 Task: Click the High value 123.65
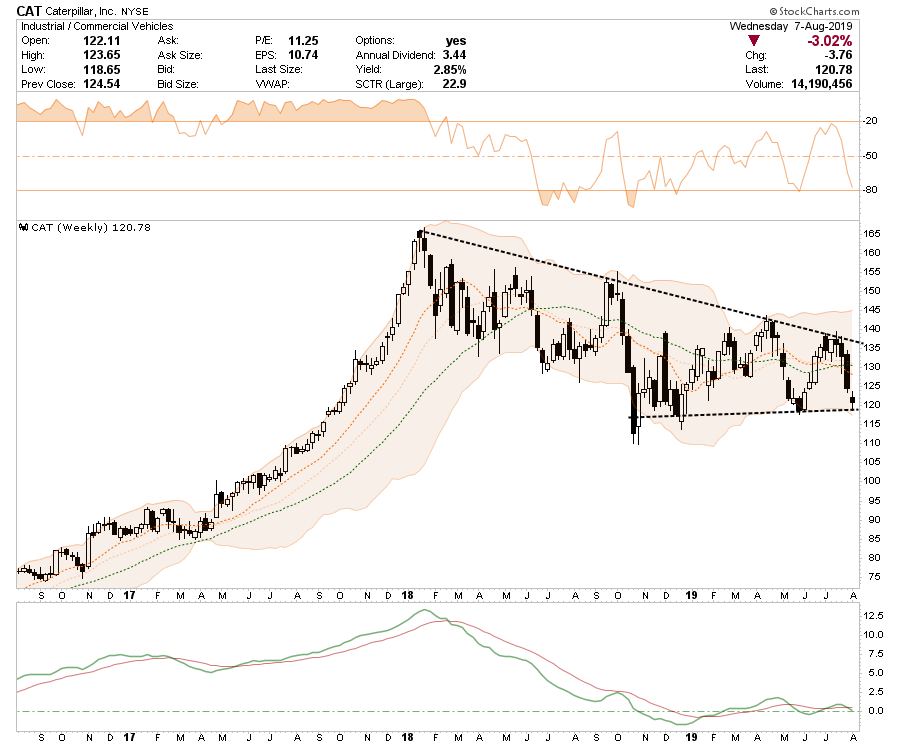click(102, 55)
